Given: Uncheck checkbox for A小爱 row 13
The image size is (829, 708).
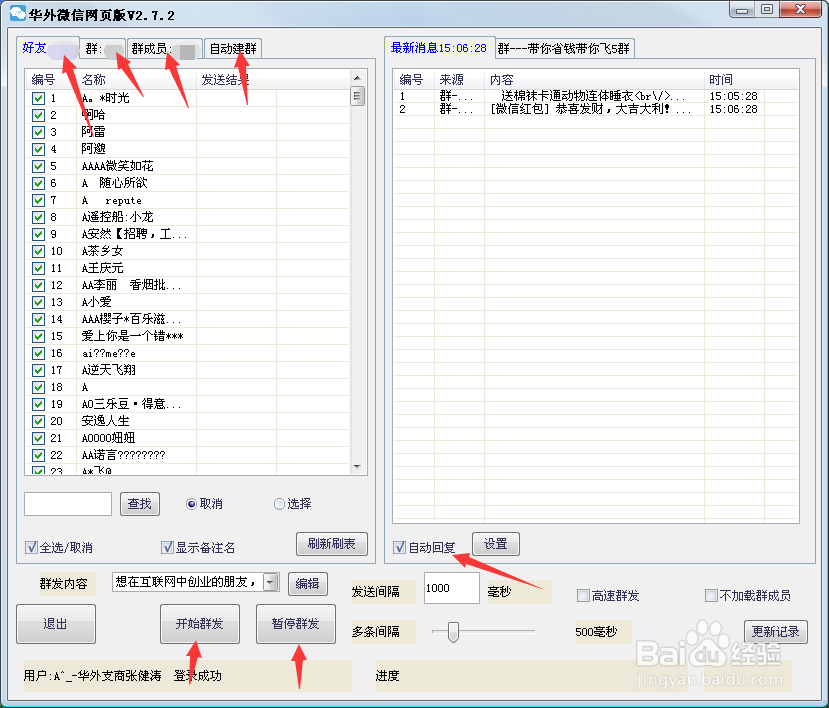Looking at the screenshot, I should [38, 302].
